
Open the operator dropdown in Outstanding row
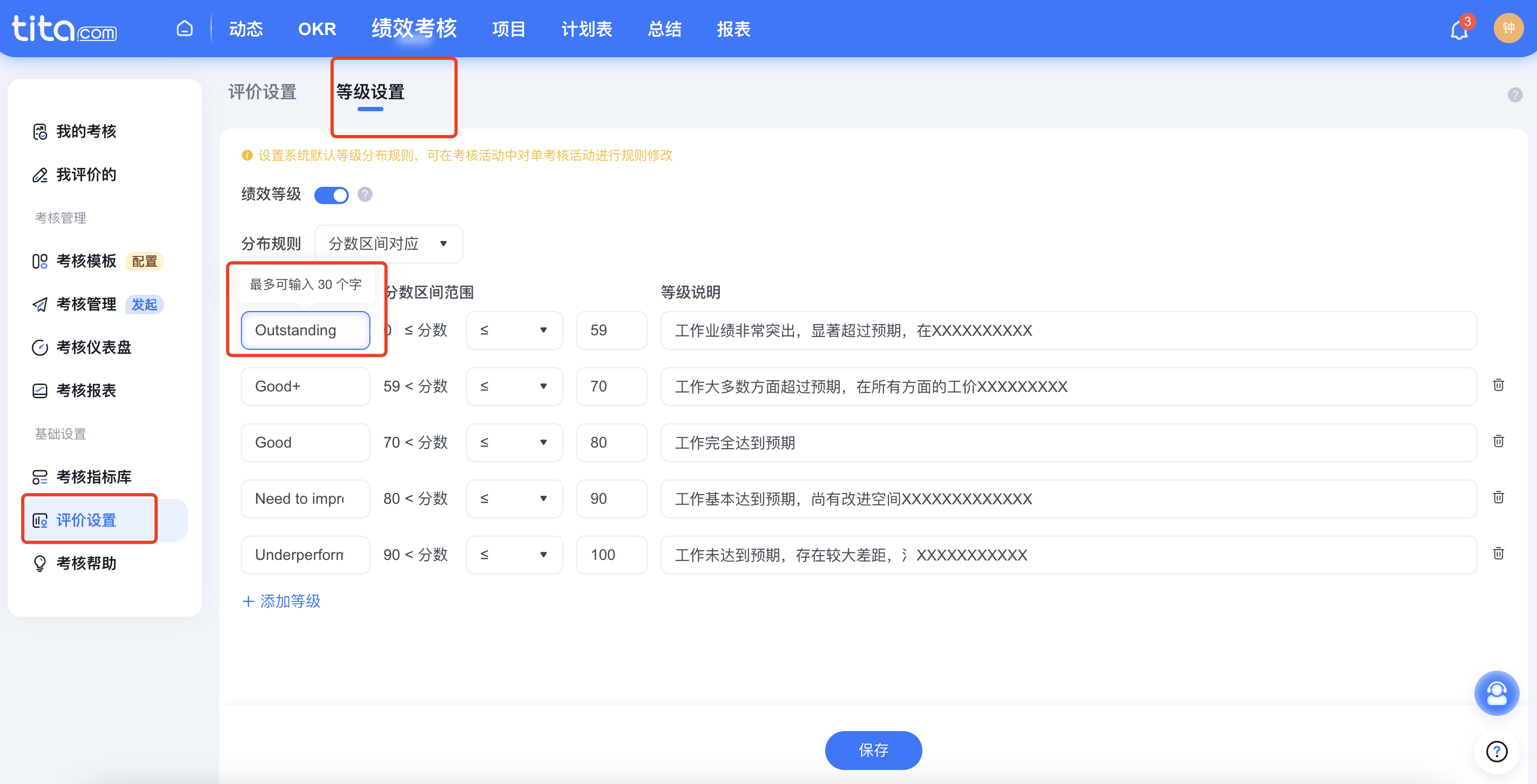pyautogui.click(x=514, y=330)
